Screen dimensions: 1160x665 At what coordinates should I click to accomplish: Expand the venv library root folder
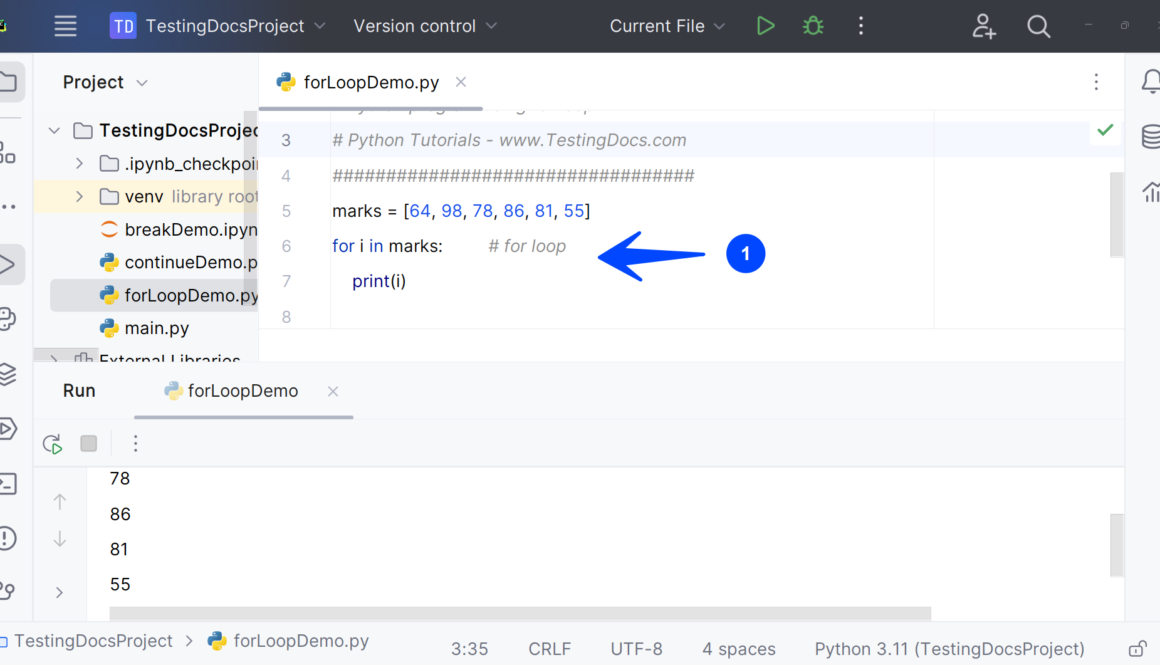pos(80,197)
